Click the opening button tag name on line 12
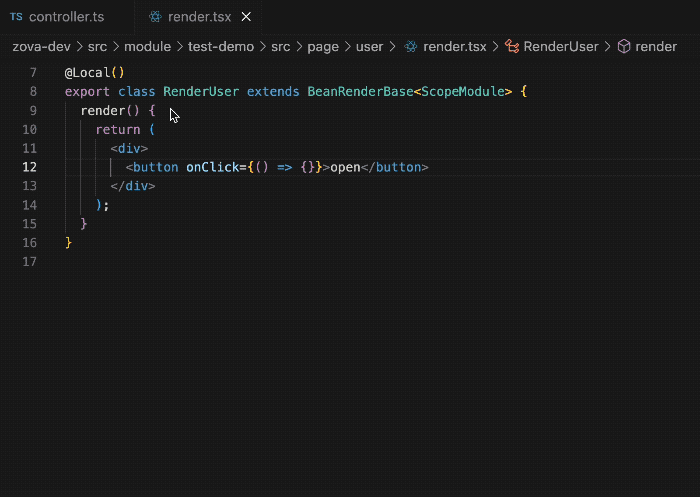Image resolution: width=700 pixels, height=497 pixels. pyautogui.click(x=155, y=167)
